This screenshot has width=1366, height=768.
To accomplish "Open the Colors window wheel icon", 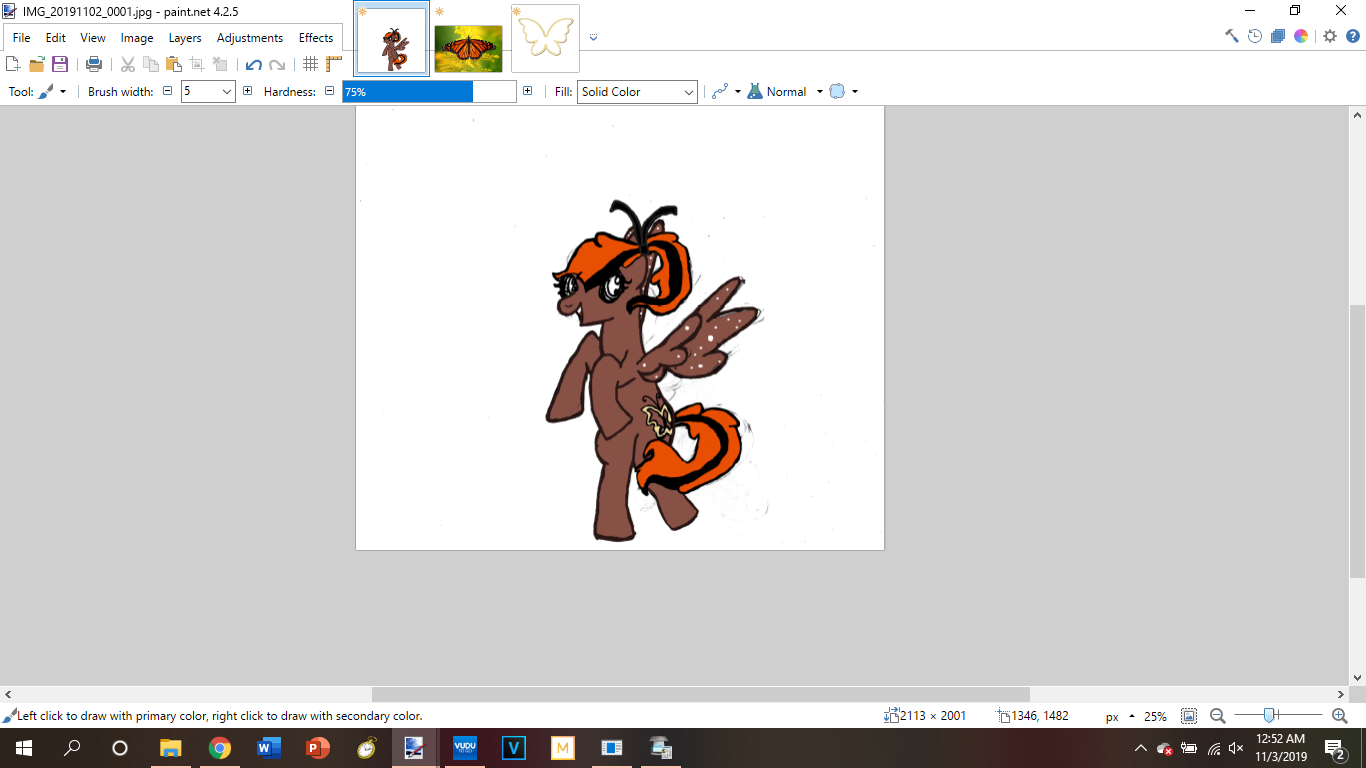I will 1301,36.
